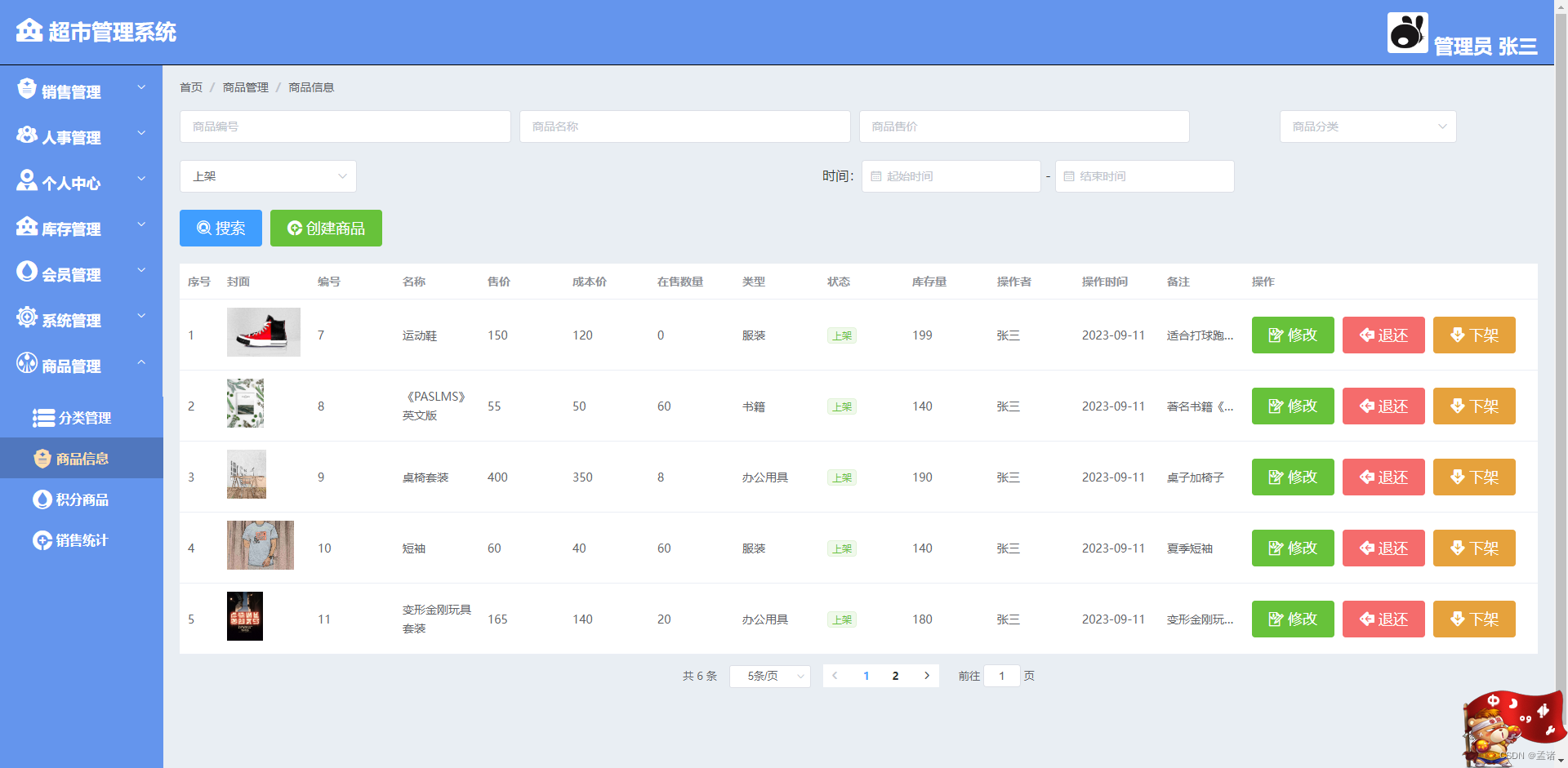The image size is (1568, 768).
Task: Click the 商品名称 input field
Action: tap(684, 127)
